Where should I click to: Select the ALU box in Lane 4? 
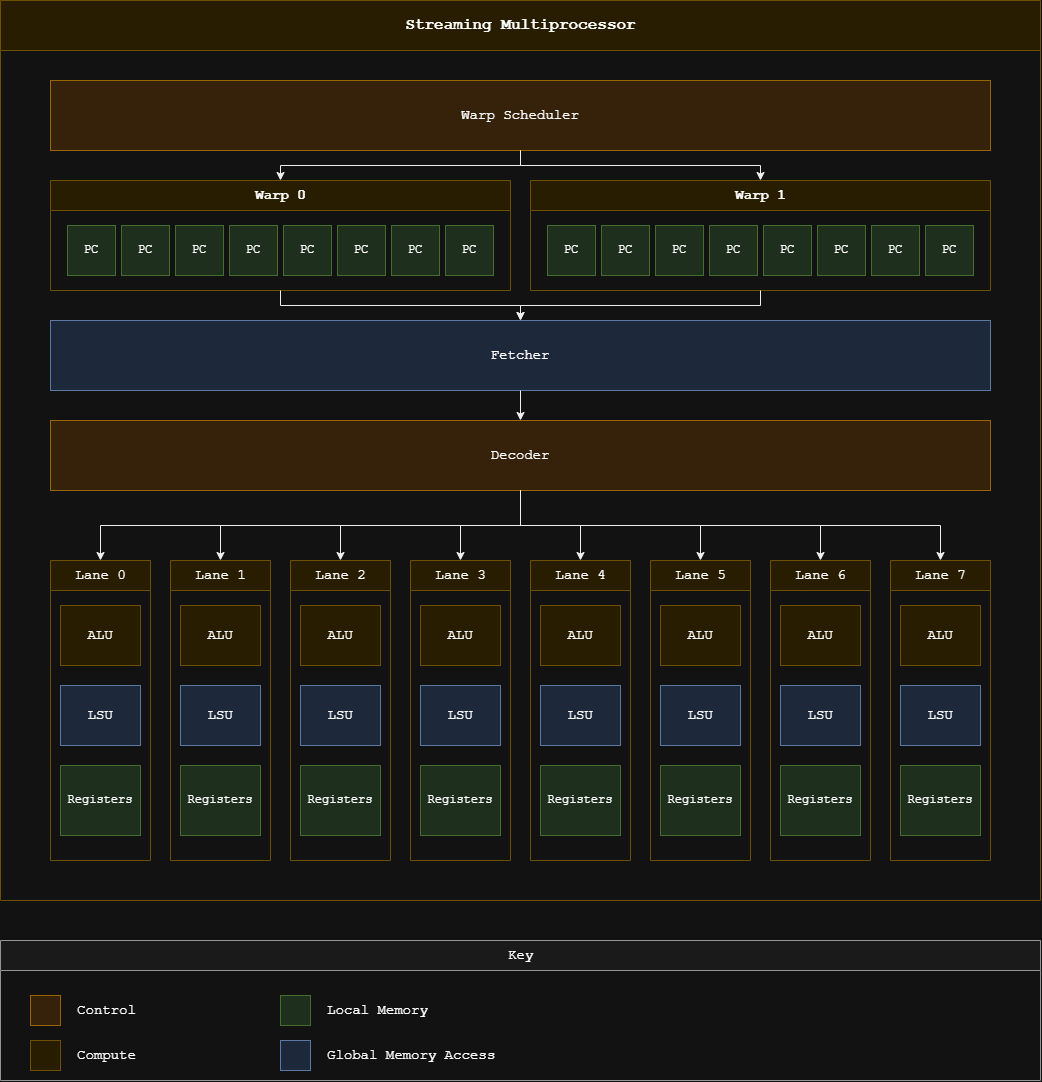580,636
